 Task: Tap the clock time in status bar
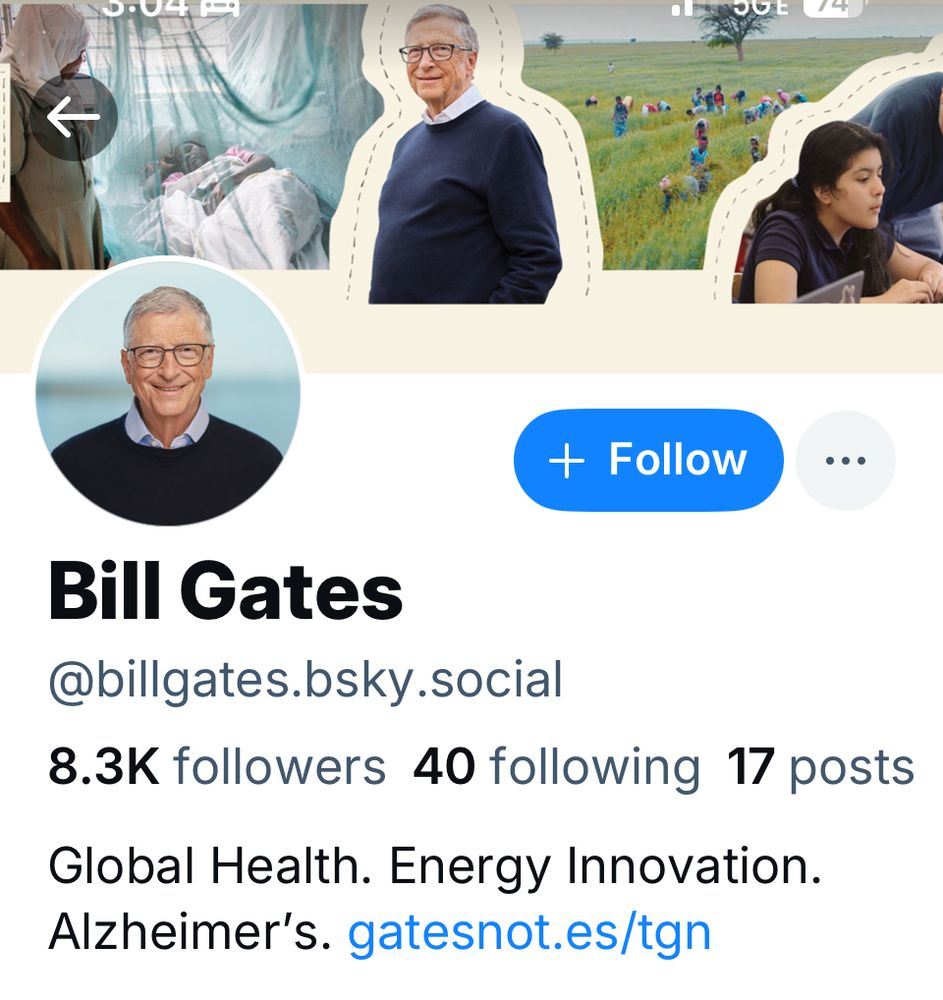pos(145,8)
